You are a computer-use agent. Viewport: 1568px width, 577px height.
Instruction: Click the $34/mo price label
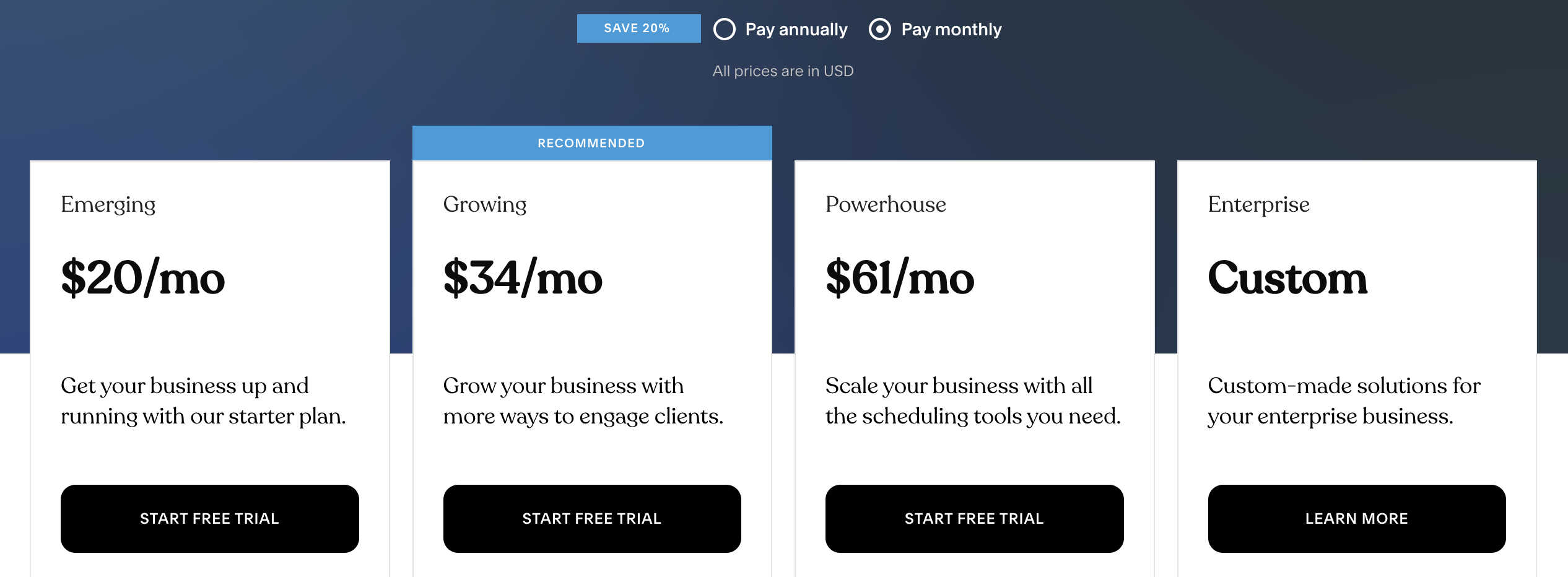(x=522, y=280)
